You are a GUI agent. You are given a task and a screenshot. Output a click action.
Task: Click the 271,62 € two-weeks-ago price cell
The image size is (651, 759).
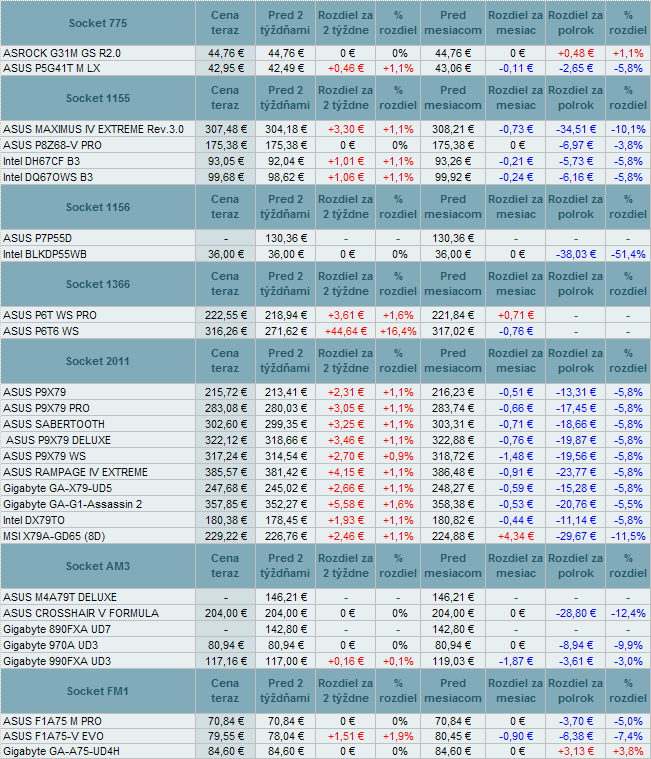(286, 331)
